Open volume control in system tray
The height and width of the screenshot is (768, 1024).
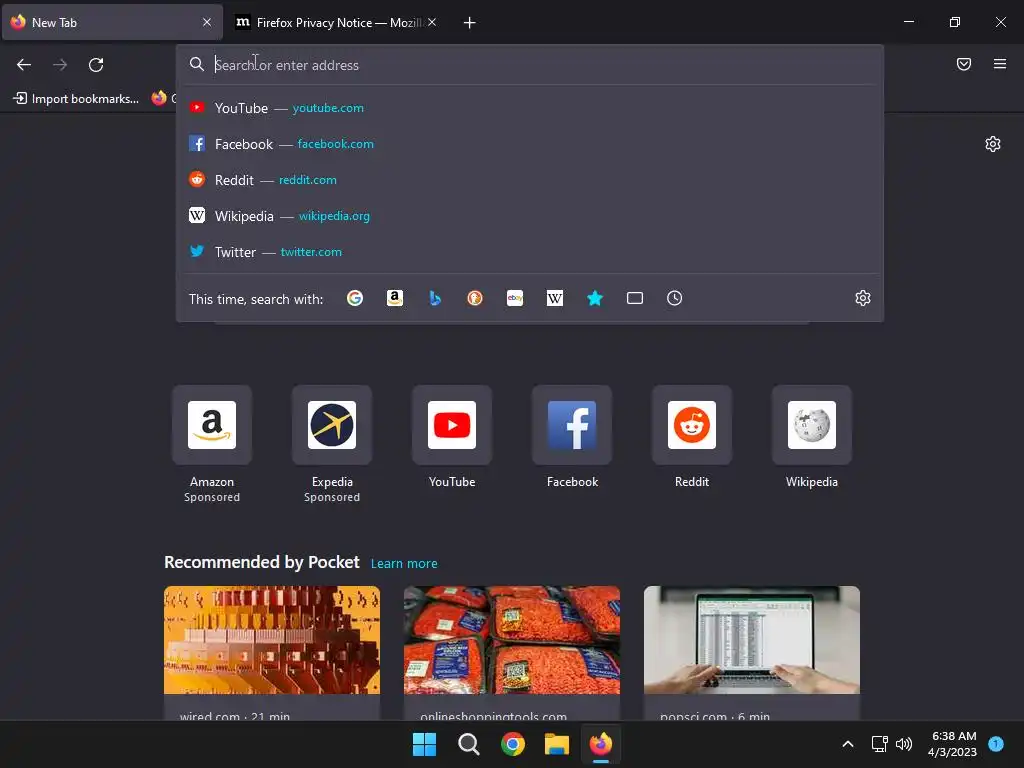[x=904, y=744]
